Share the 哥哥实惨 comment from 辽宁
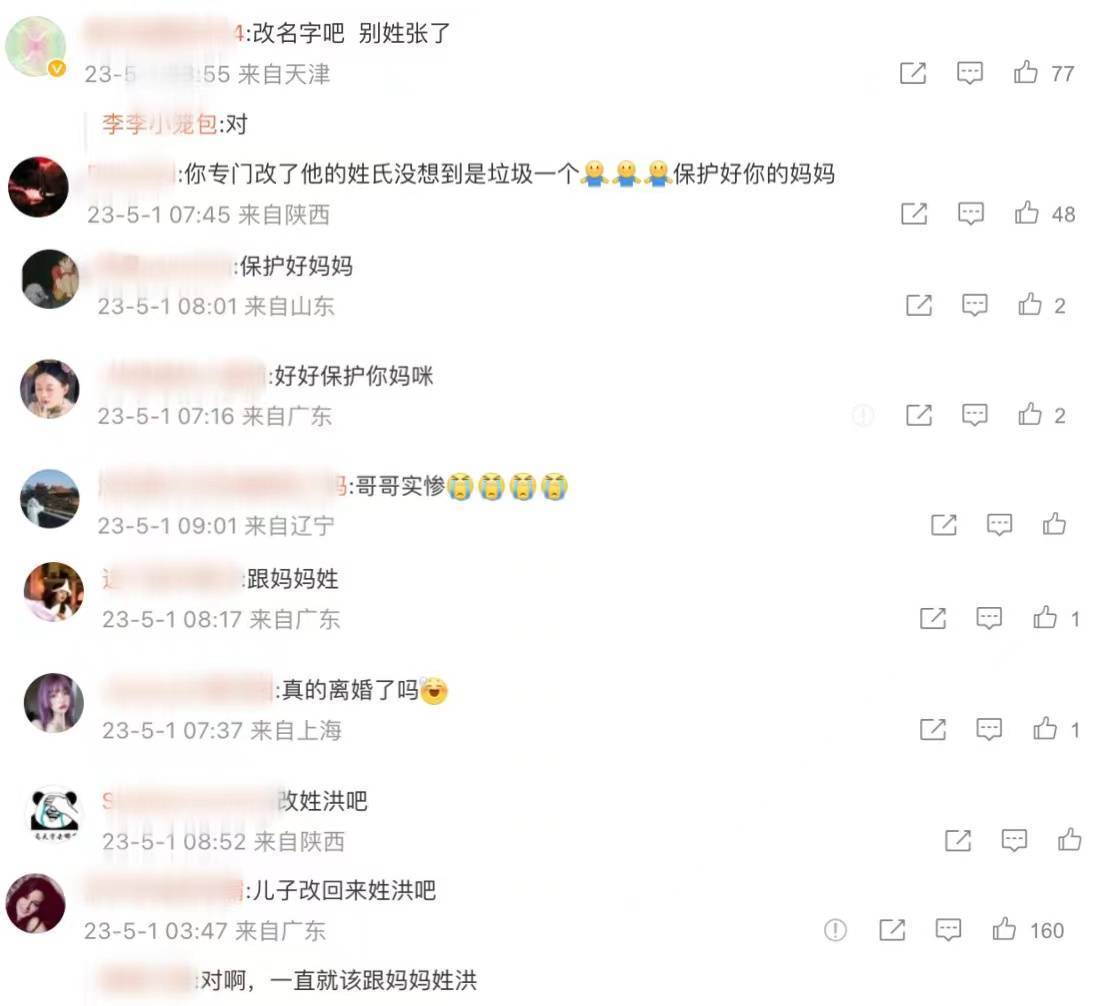Screen dimensions: 1100x1006 tap(944, 525)
